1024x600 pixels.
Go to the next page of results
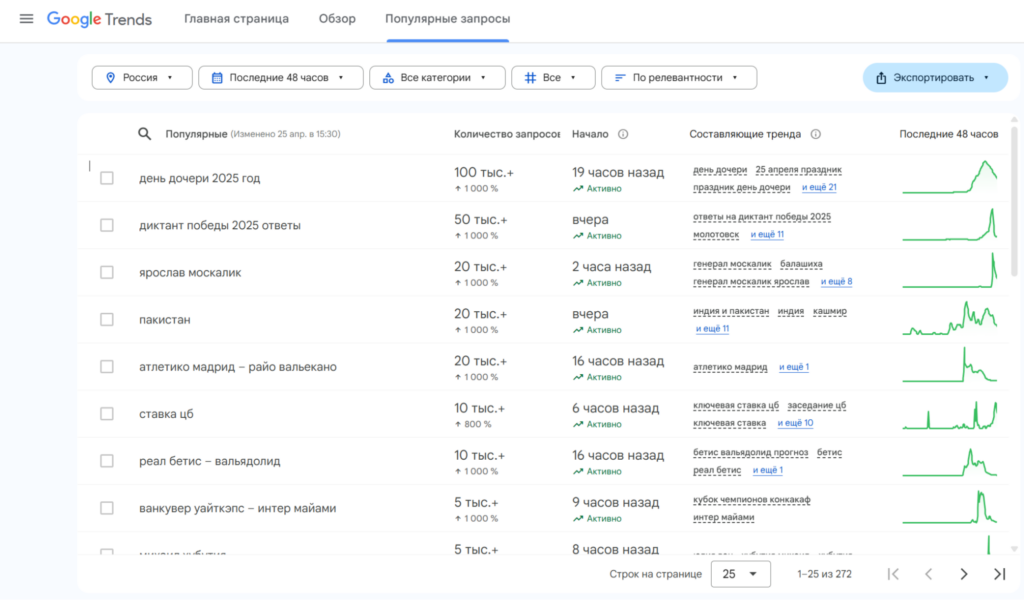click(964, 574)
